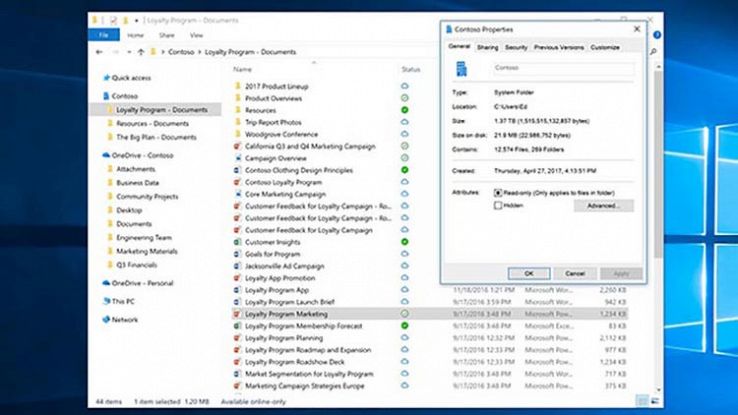Screen dimensions: 738x415
Task: Click the Contoso folder icon in Properties dialog
Action: tap(462, 69)
